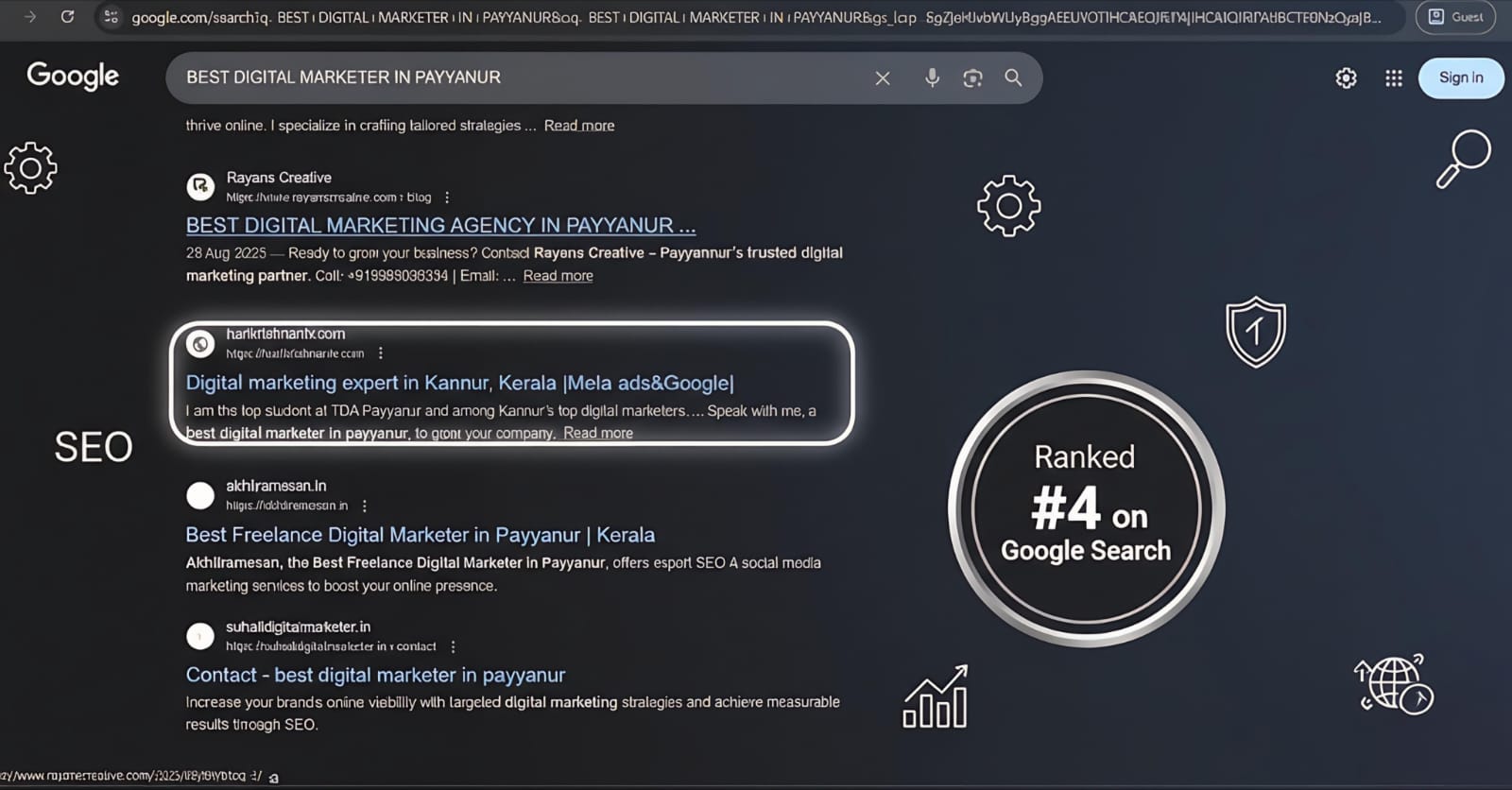Click the Sign in button
The width and height of the screenshot is (1512, 790).
click(x=1461, y=77)
